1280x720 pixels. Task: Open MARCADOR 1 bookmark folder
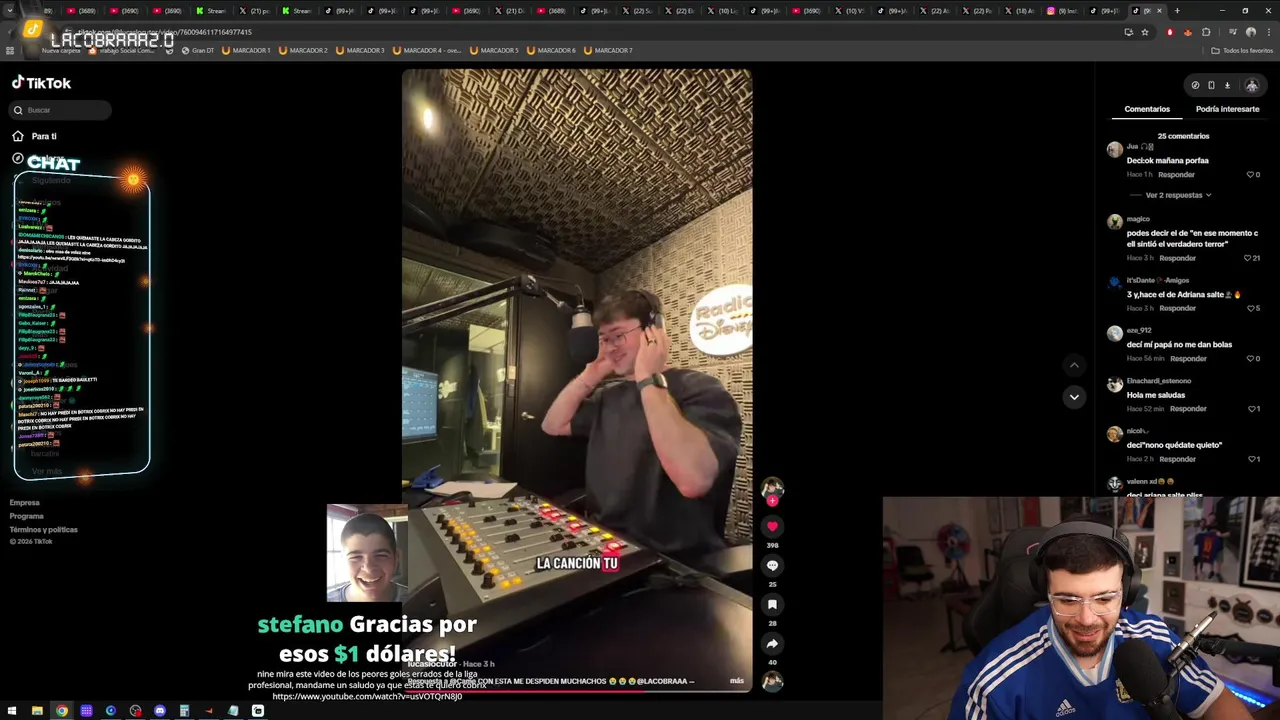click(246, 50)
